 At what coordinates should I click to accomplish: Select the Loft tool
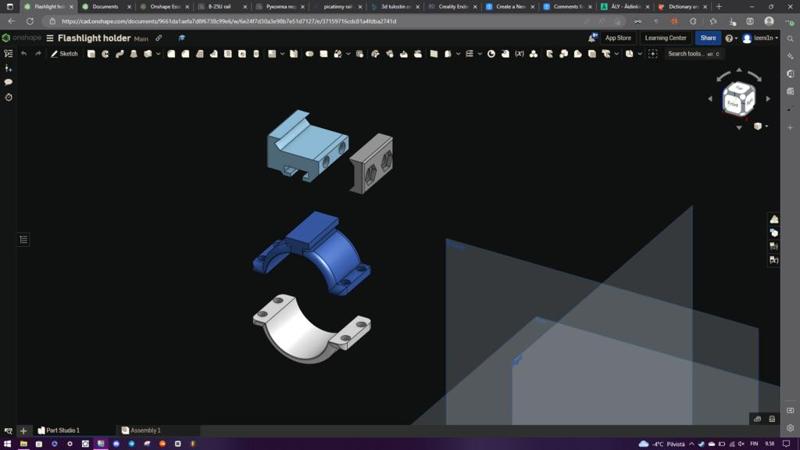pyautogui.click(x=134, y=54)
